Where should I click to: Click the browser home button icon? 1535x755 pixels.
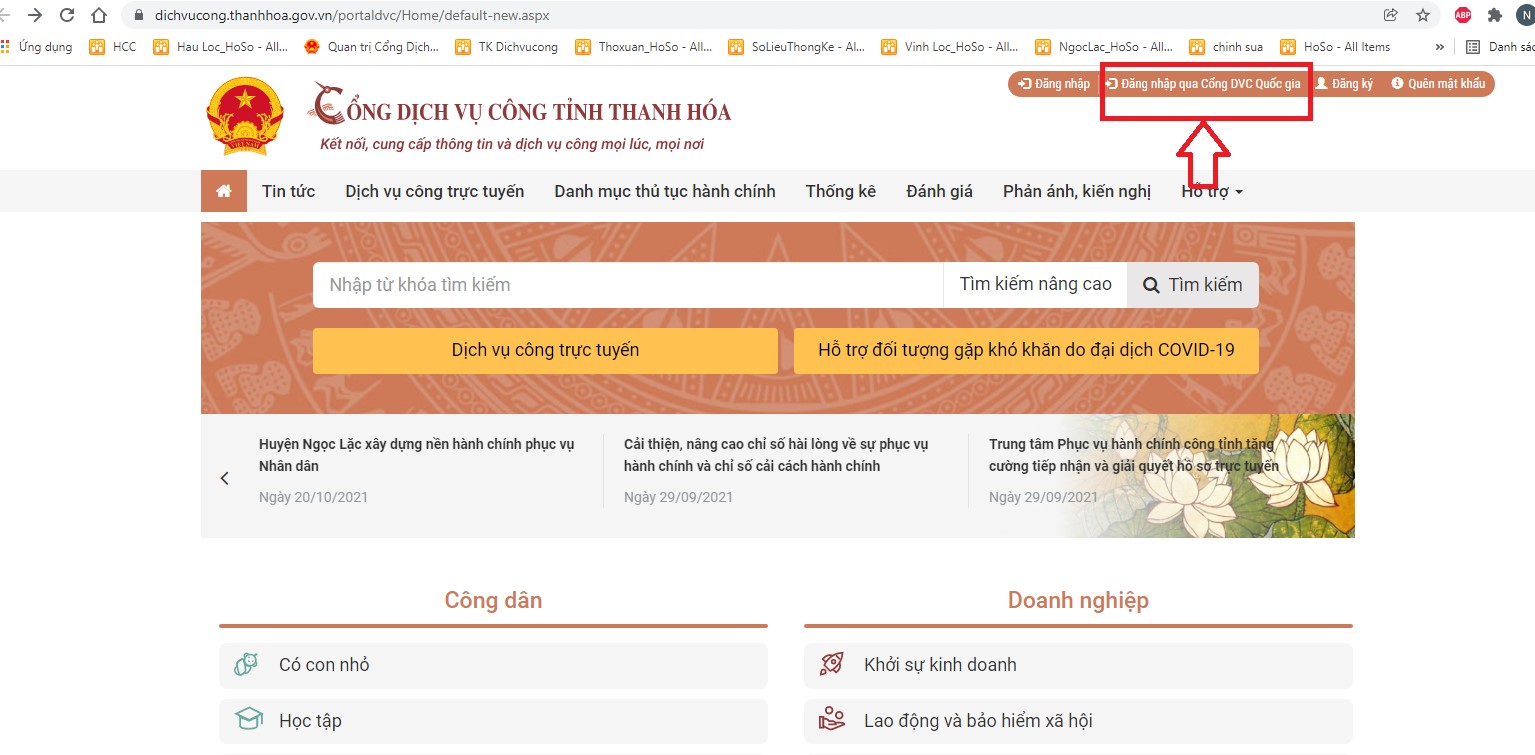(98, 16)
